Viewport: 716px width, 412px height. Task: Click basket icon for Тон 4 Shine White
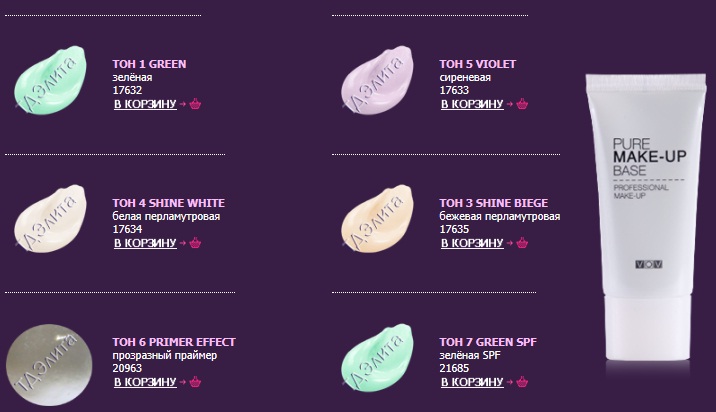tap(194, 242)
